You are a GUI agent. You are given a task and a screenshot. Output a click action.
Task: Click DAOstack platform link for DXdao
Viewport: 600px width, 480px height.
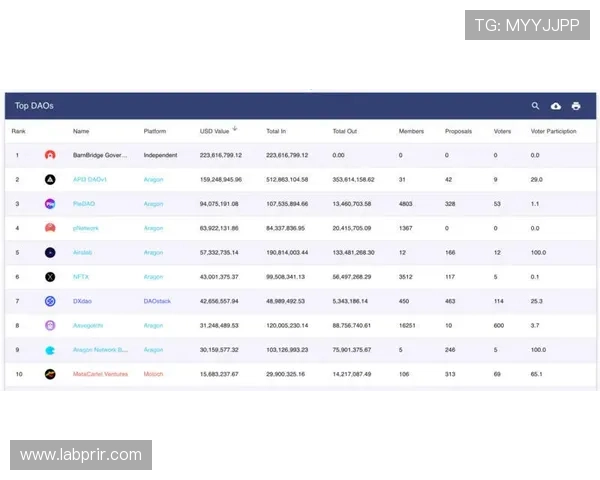(x=158, y=301)
